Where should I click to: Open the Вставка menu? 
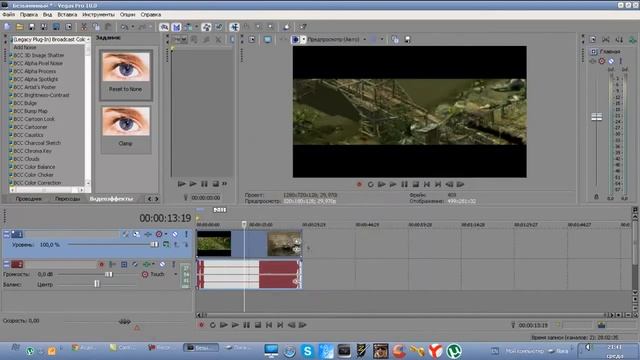[67, 14]
